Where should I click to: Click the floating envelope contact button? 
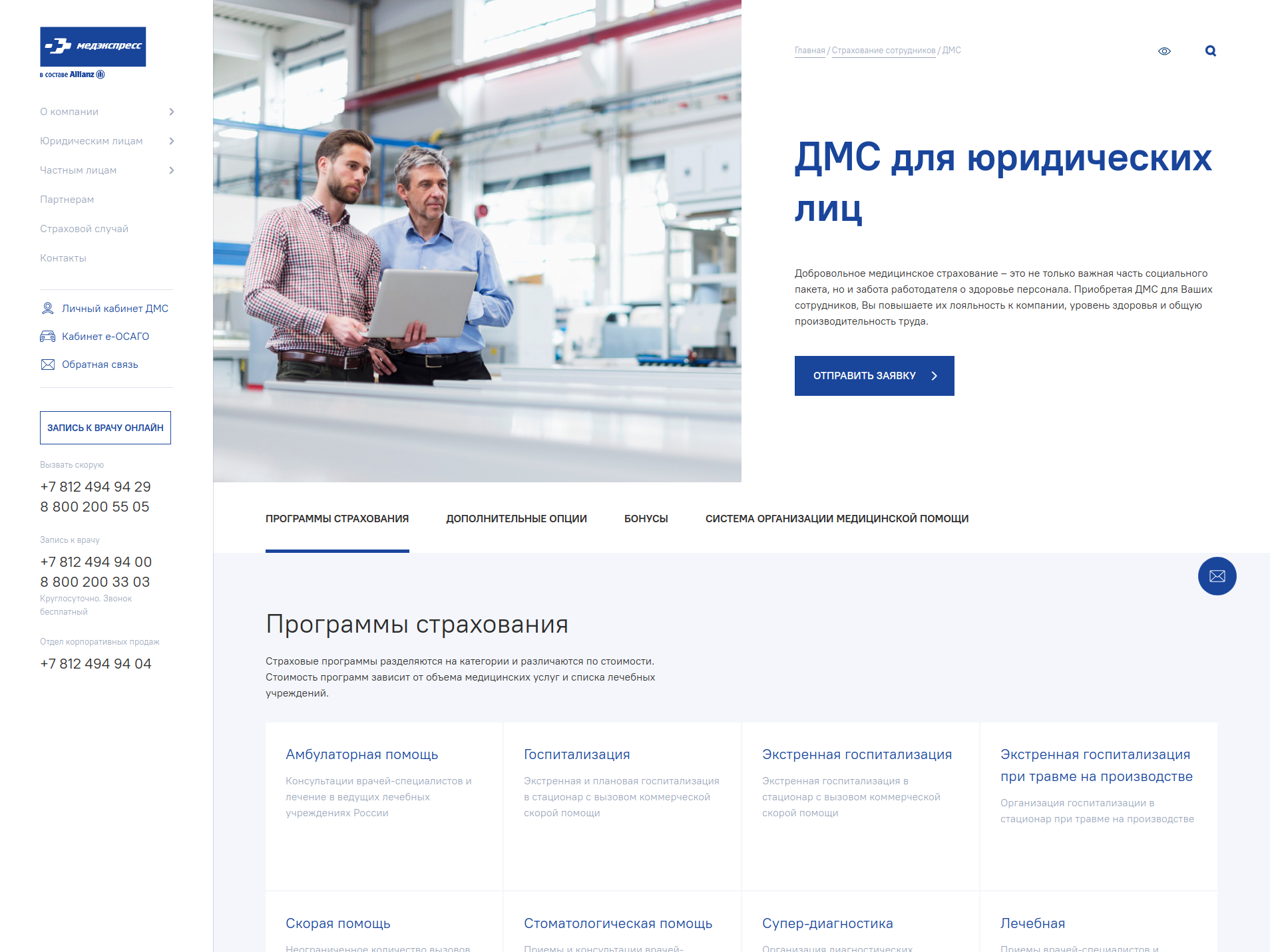(x=1217, y=576)
